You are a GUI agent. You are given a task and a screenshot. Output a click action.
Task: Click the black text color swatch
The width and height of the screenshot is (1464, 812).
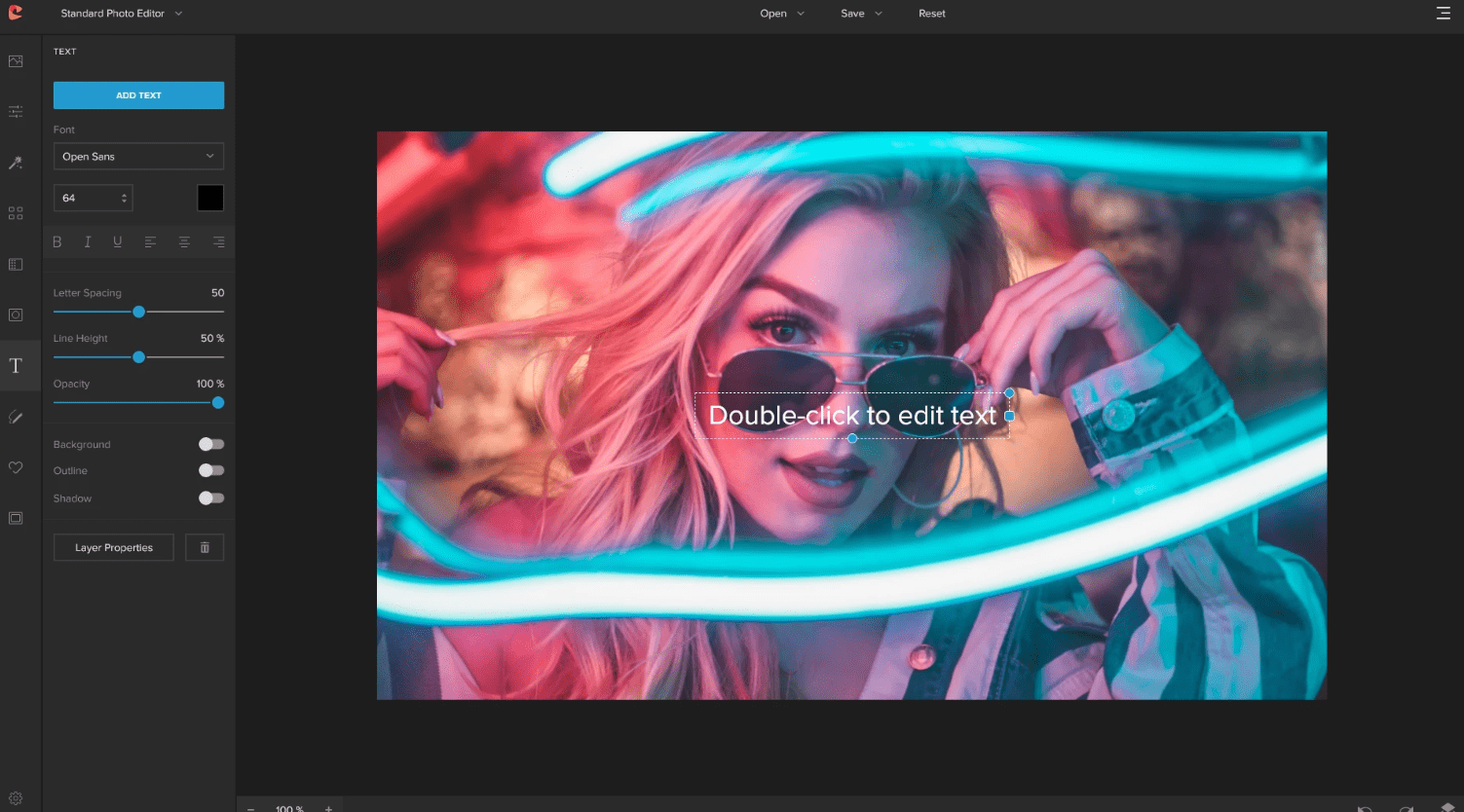(210, 198)
